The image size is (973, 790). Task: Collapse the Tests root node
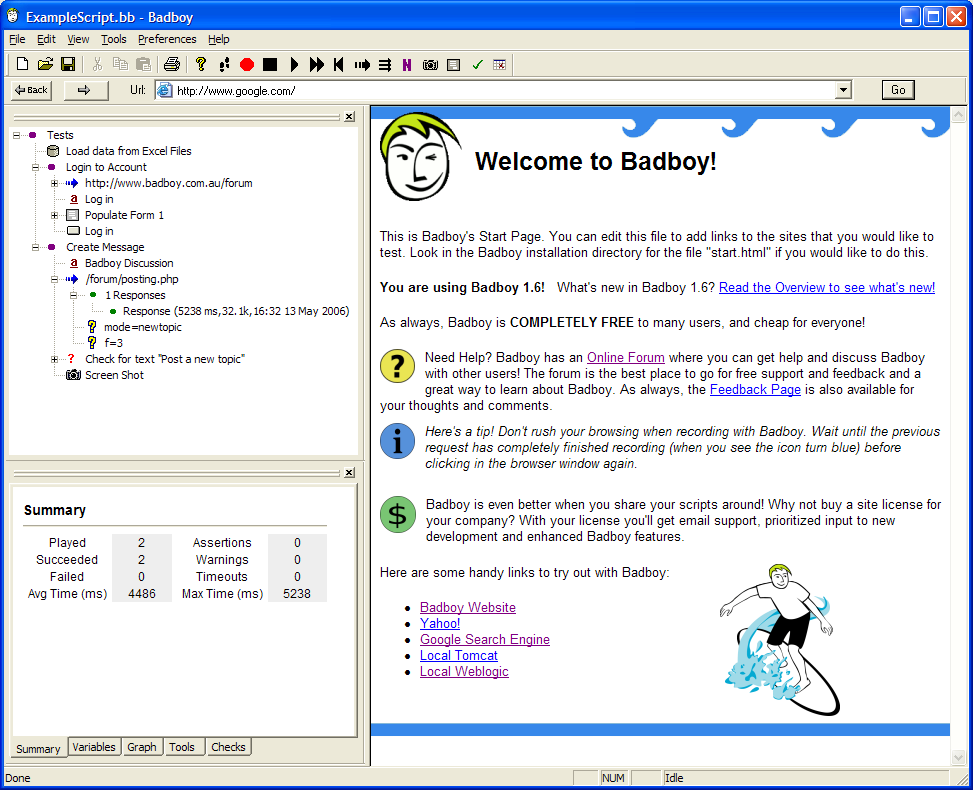[x=17, y=135]
